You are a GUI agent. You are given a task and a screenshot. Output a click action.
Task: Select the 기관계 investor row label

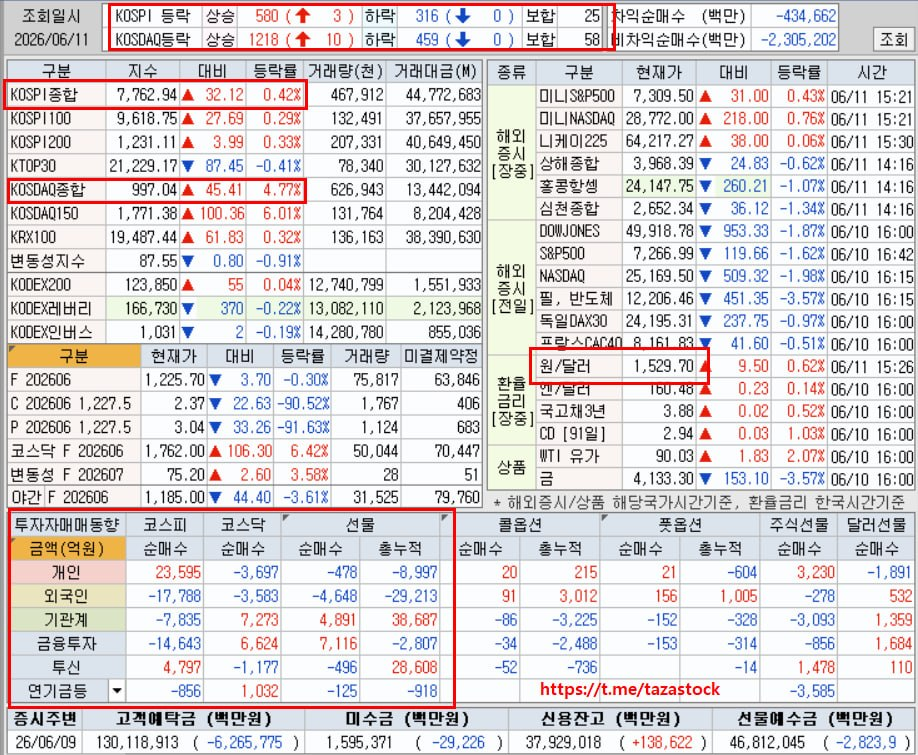(x=67, y=619)
